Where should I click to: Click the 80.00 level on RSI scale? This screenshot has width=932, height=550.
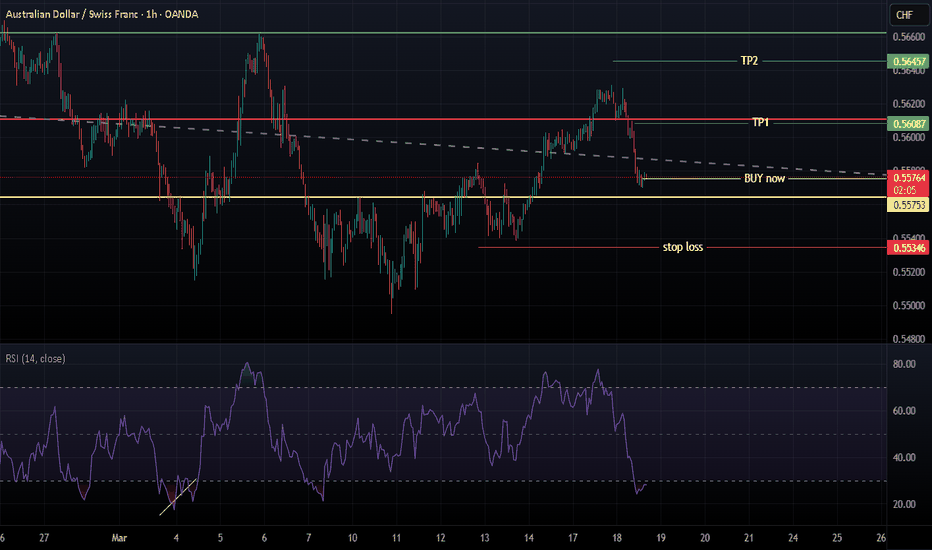tap(904, 364)
